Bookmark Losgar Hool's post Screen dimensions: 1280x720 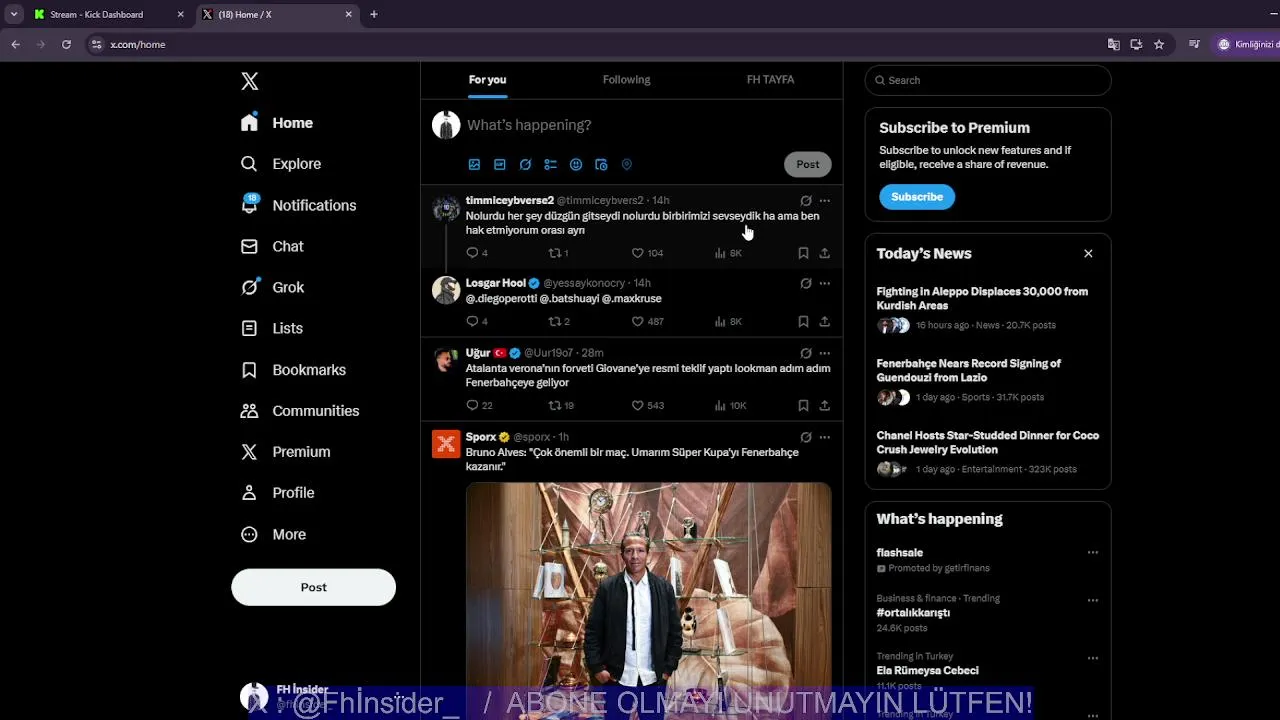pyautogui.click(x=803, y=321)
